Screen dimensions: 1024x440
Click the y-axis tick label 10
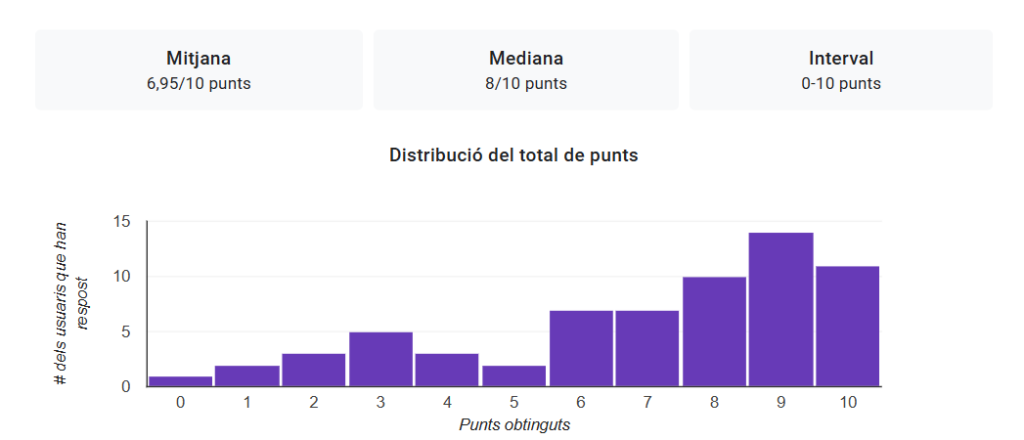(x=121, y=277)
